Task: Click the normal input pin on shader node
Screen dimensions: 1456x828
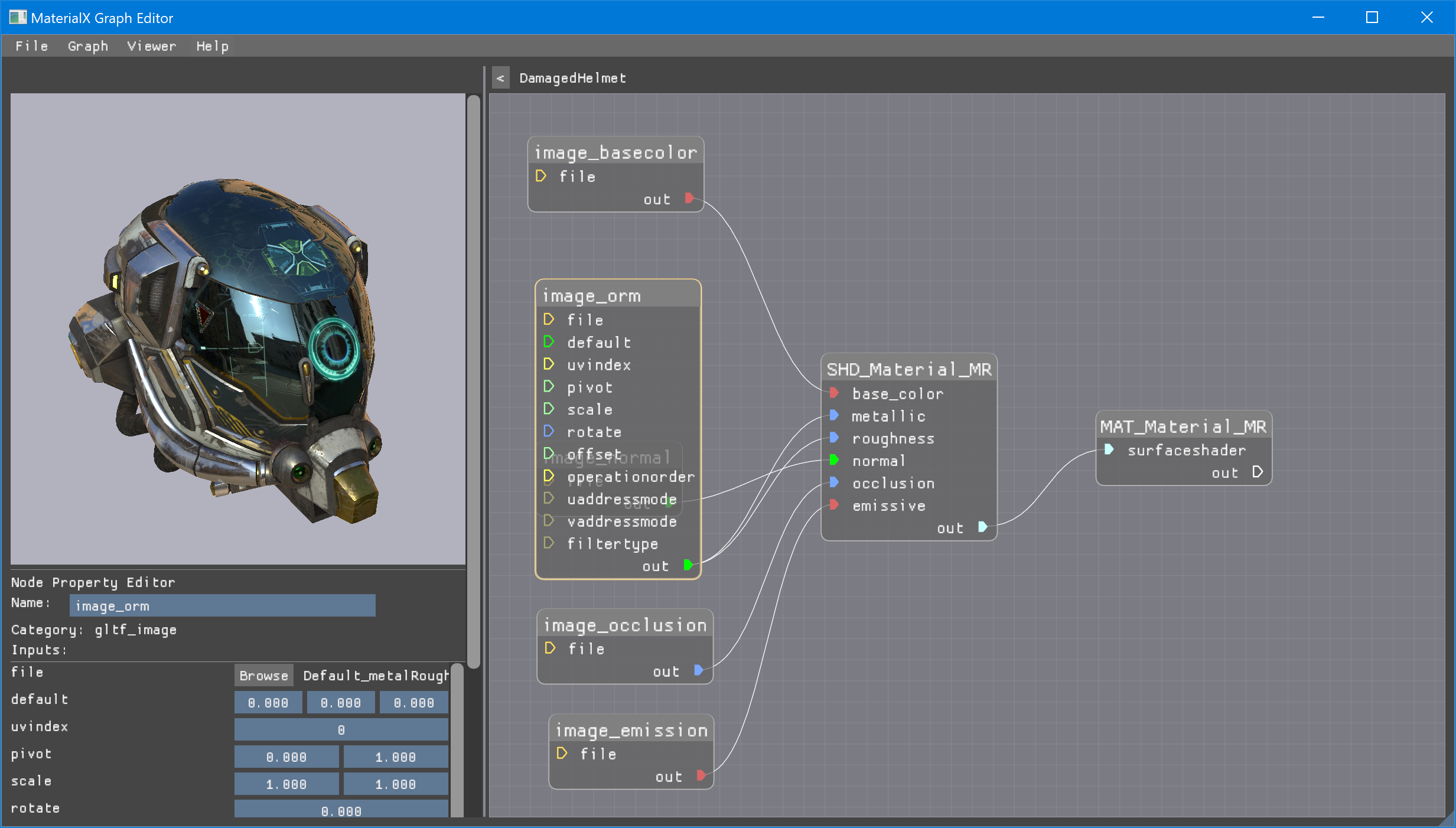Action: [x=834, y=460]
